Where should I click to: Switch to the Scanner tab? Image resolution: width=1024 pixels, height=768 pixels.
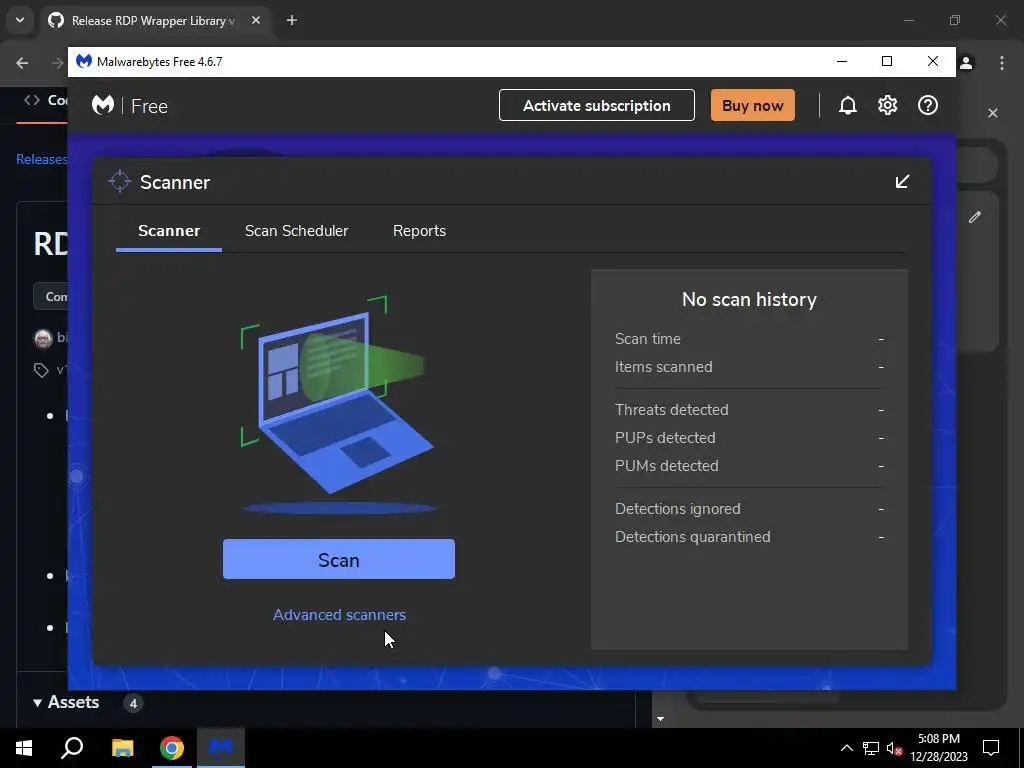[169, 231]
